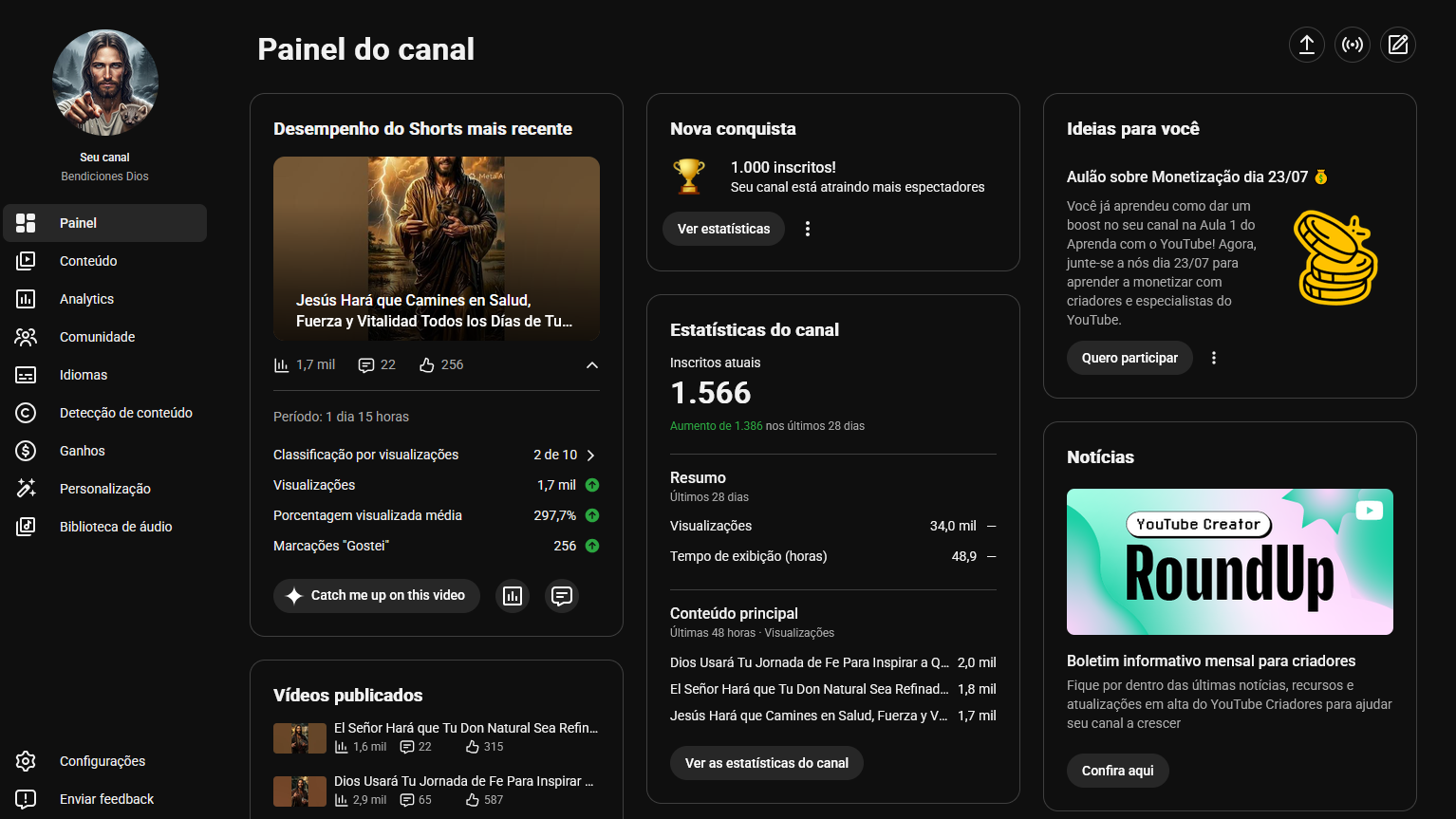This screenshot has width=1456, height=819.
Task: Click likes icon showing 587
Action: (x=472, y=800)
